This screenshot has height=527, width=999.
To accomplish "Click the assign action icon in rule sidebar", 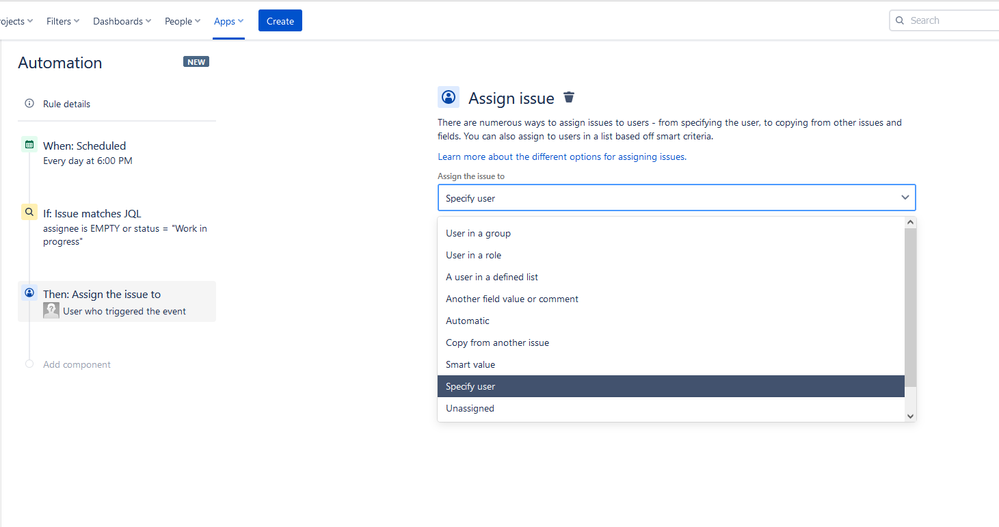I will [x=29, y=293].
